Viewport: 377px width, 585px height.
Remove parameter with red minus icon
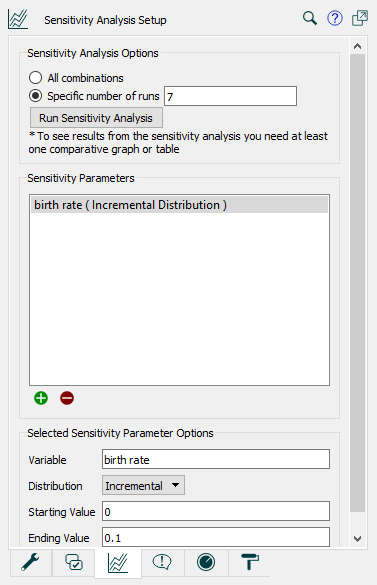pos(67,398)
